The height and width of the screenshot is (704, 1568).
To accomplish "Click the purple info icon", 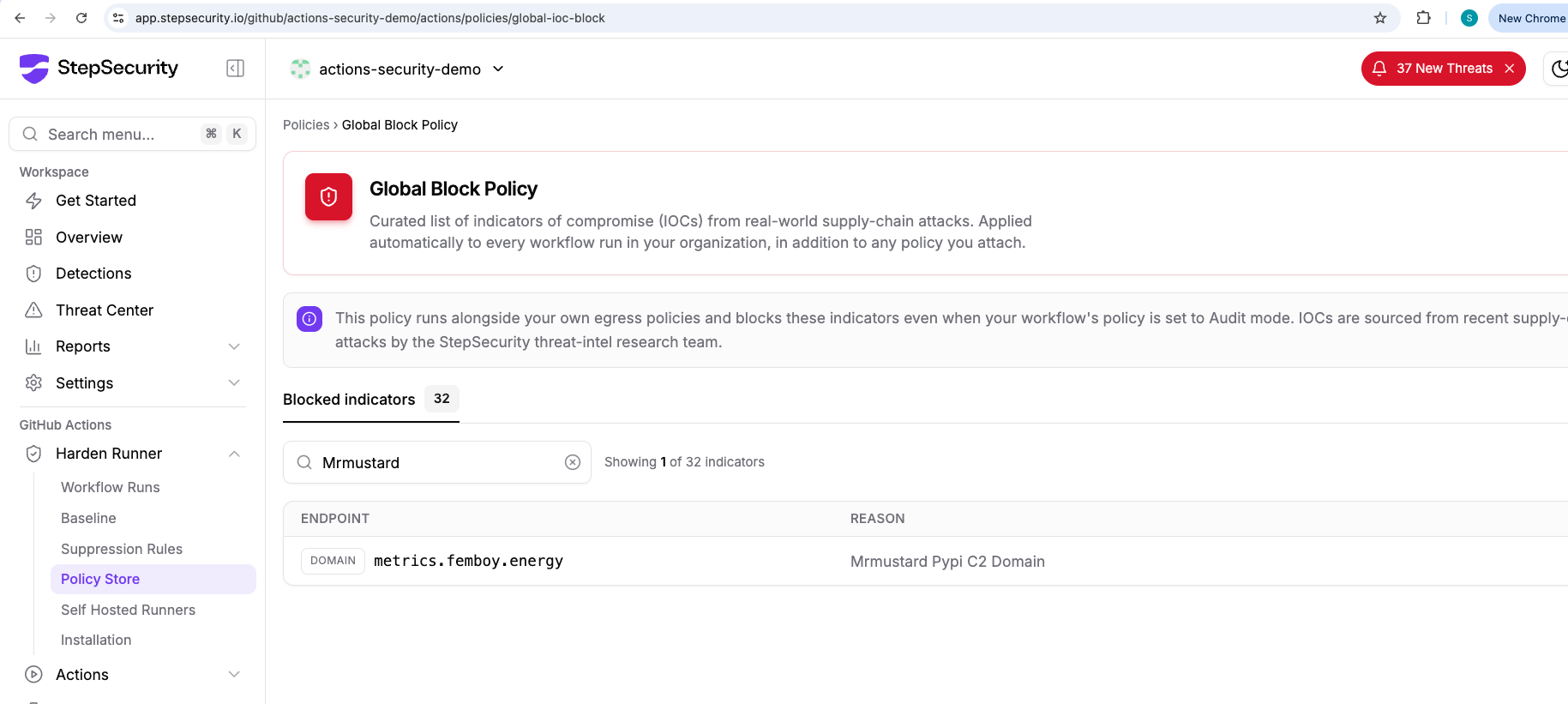I will pyautogui.click(x=309, y=319).
